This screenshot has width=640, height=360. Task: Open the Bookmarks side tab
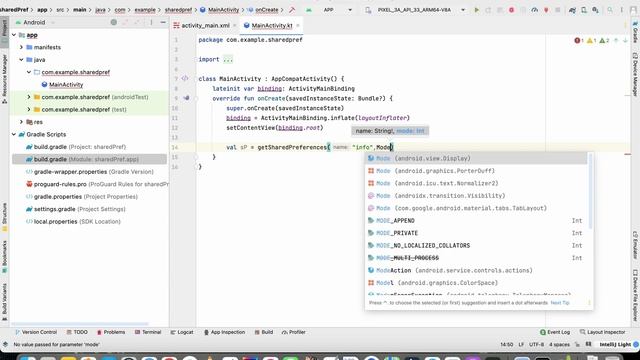4,257
